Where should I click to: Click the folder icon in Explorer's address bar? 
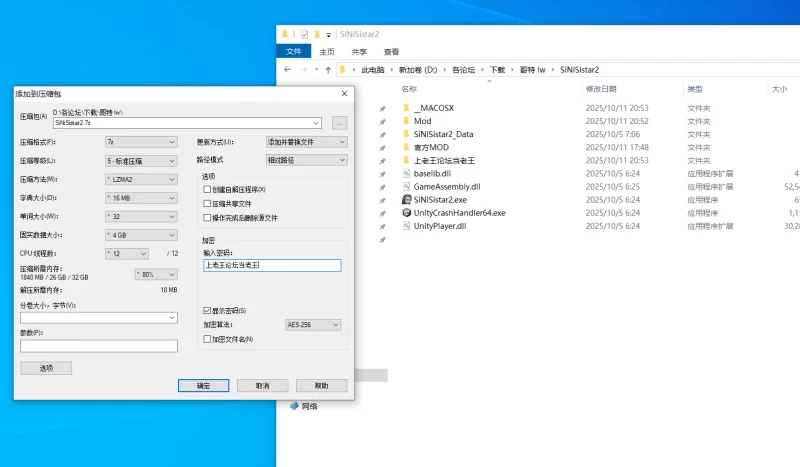click(x=342, y=69)
